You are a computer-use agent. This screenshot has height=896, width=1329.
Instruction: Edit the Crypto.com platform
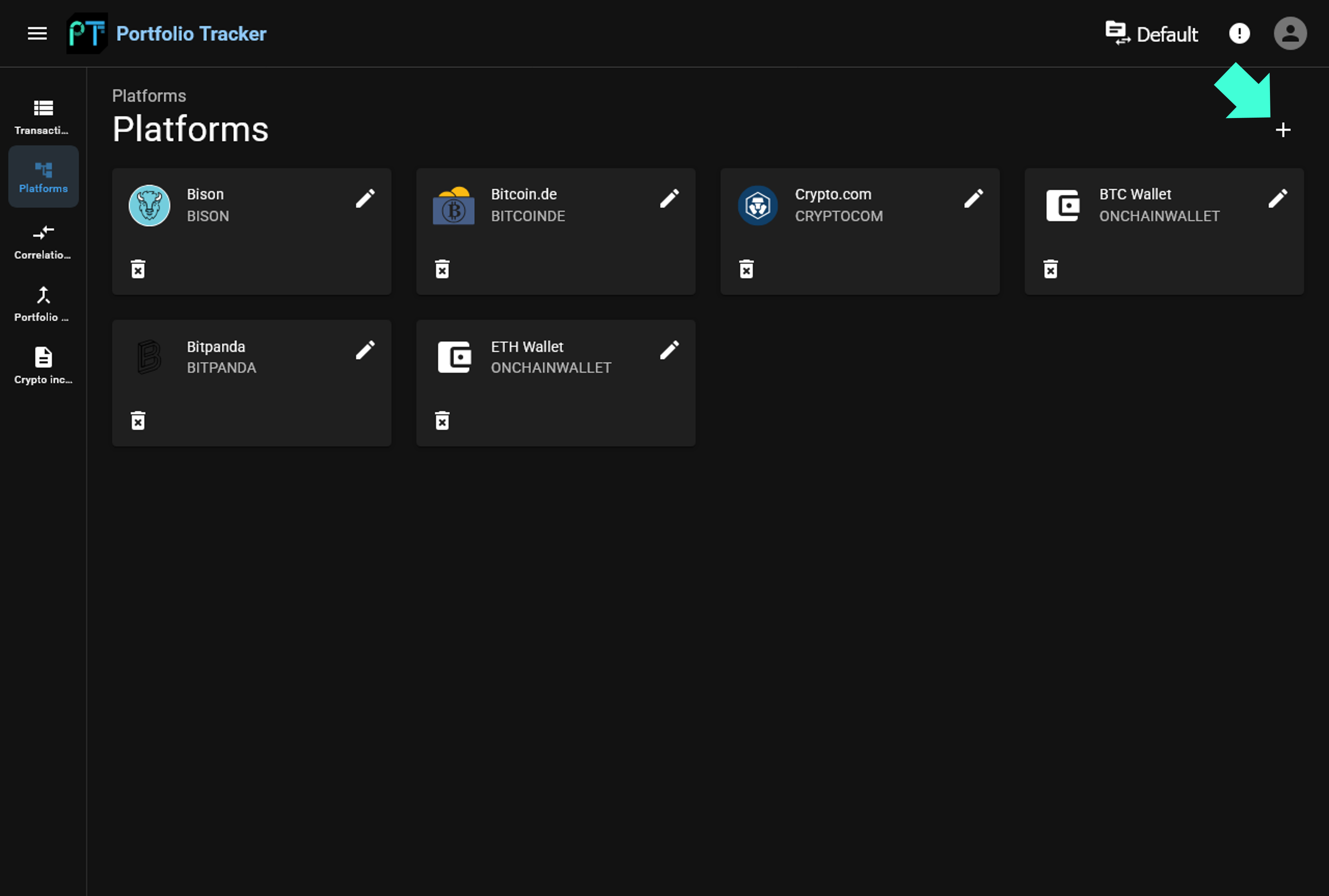point(973,199)
